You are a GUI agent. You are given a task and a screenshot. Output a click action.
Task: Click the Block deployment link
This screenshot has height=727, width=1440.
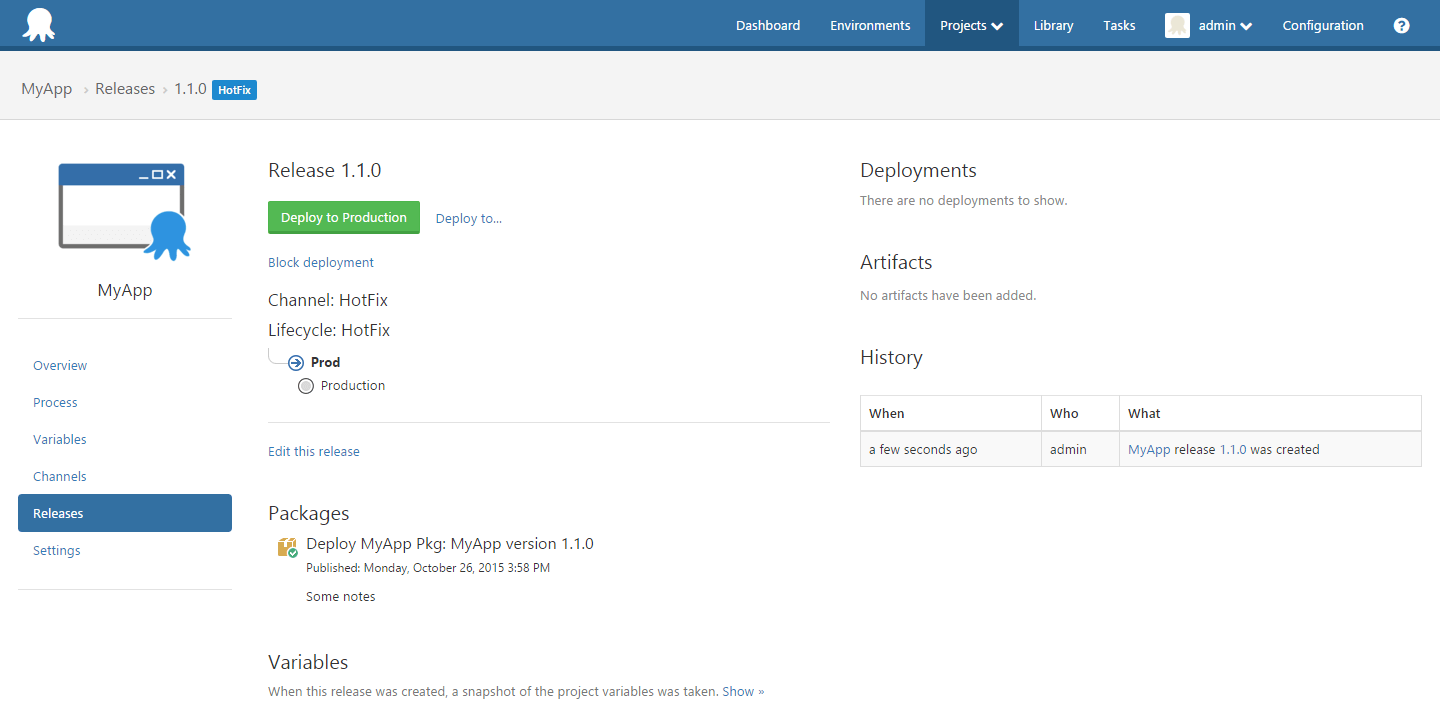321,262
